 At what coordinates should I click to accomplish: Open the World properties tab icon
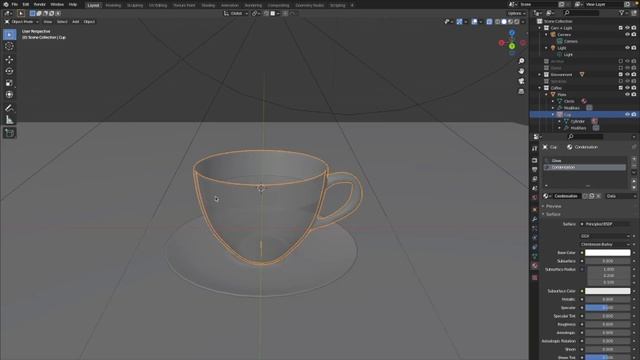click(535, 198)
